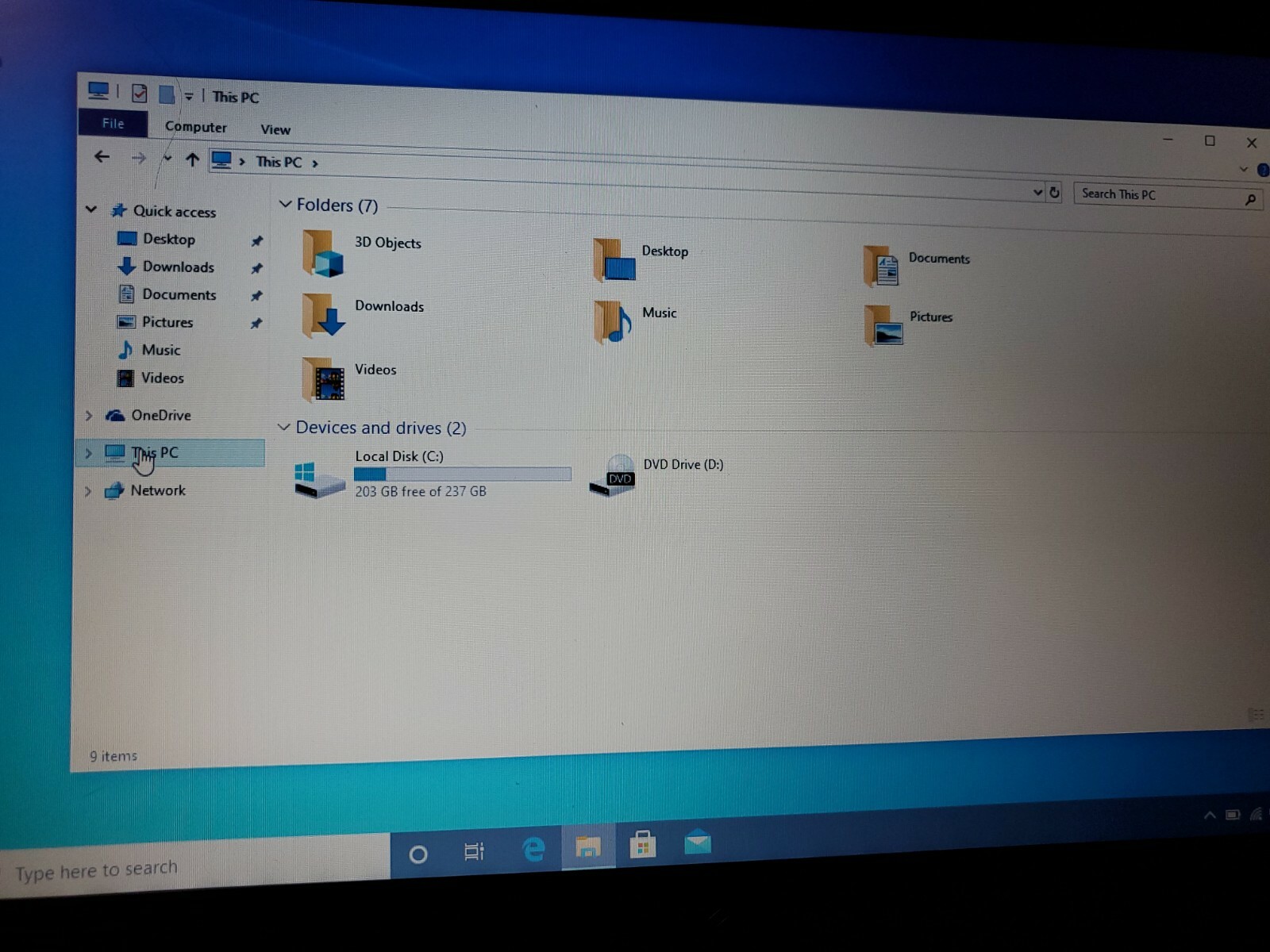
Task: Click File Explorer icon on the taskbar
Action: (588, 847)
